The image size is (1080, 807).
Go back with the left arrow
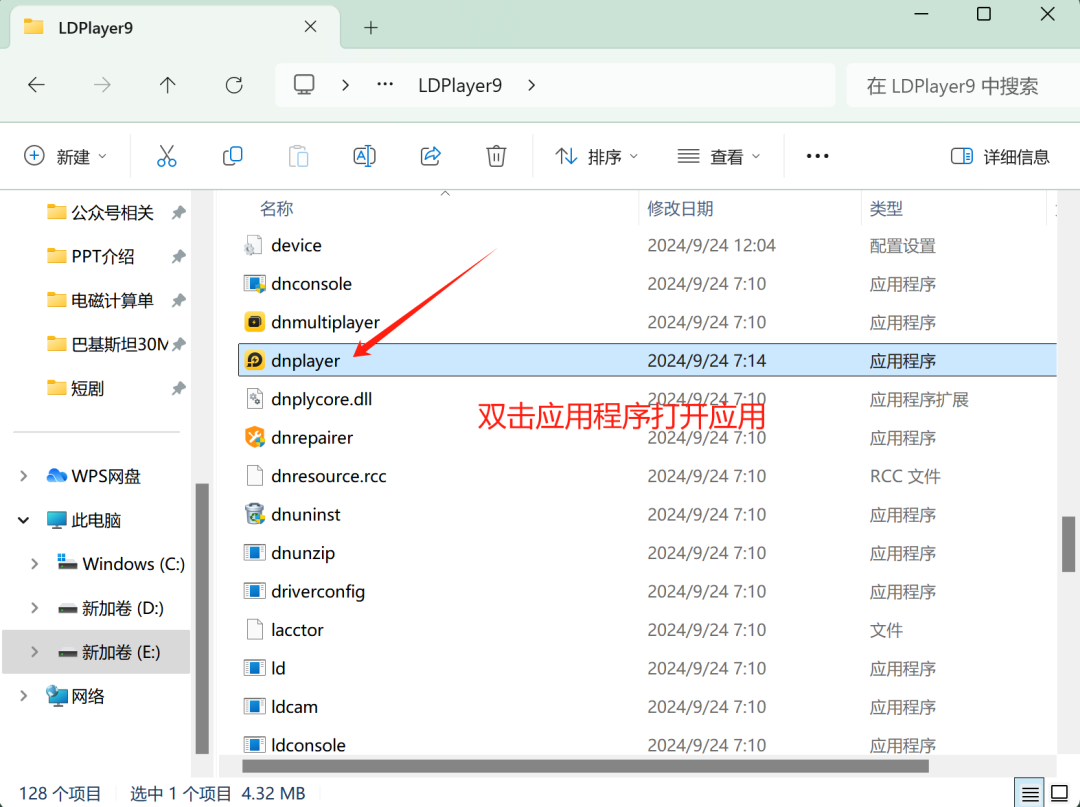[x=36, y=85]
